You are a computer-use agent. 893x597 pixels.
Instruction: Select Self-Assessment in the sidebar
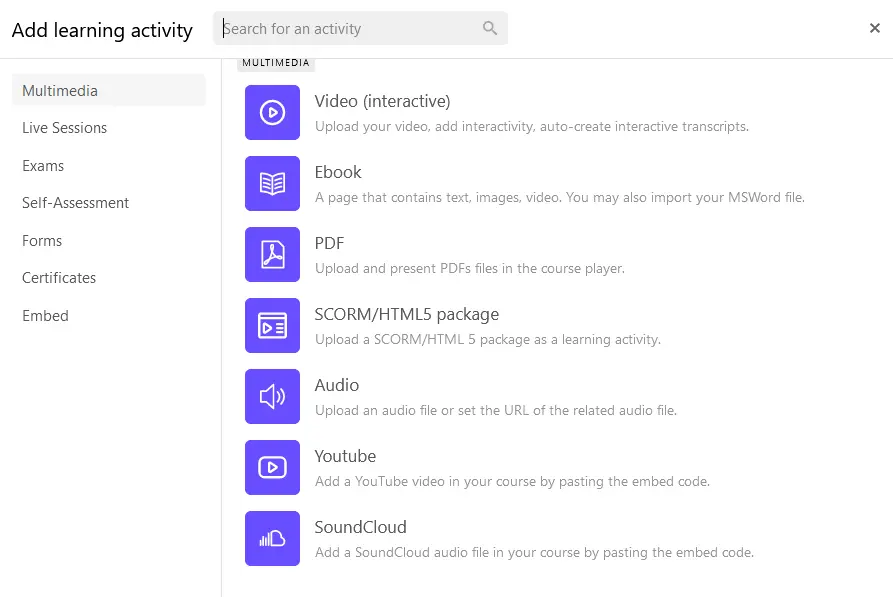click(x=75, y=203)
